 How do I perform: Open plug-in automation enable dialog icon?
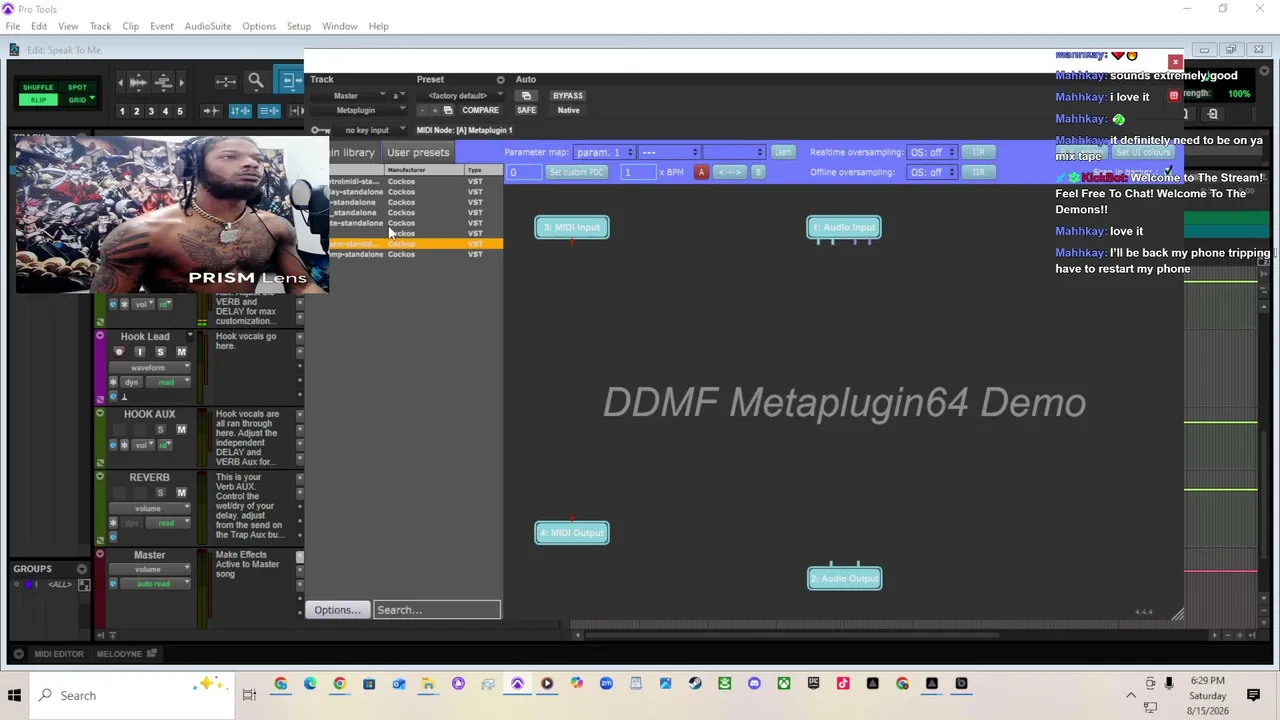click(526, 96)
